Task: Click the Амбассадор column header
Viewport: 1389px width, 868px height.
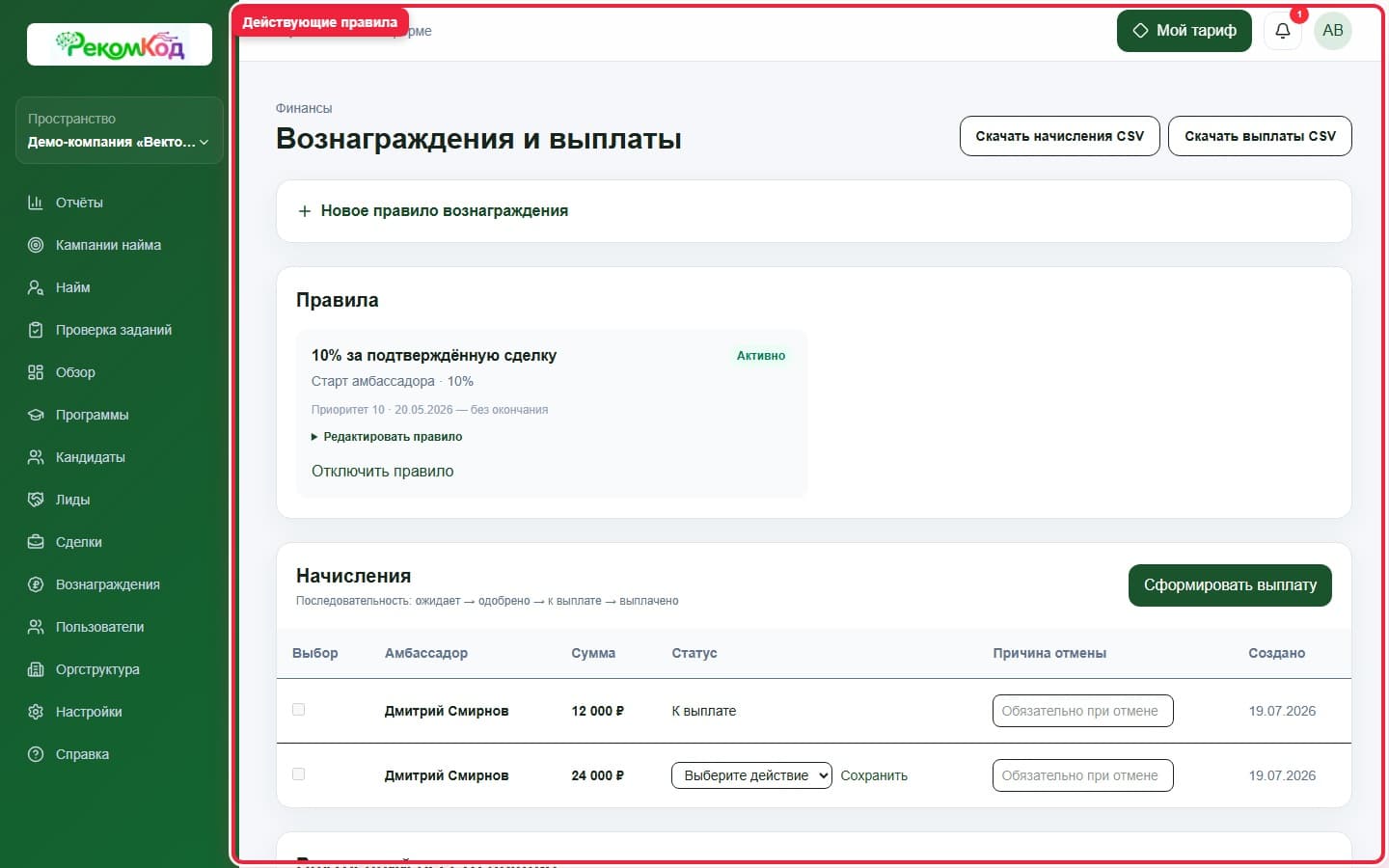Action: [x=426, y=653]
